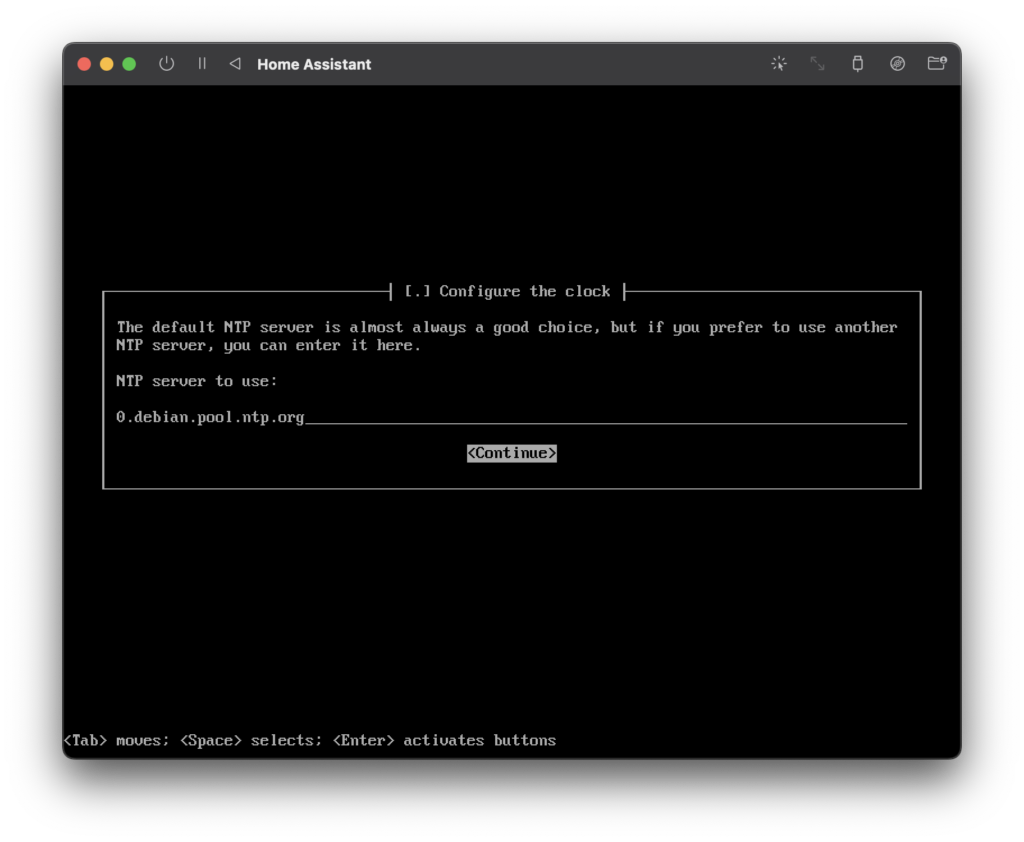Open the disc drive image icon
The width and height of the screenshot is (1024, 842).
click(897, 64)
